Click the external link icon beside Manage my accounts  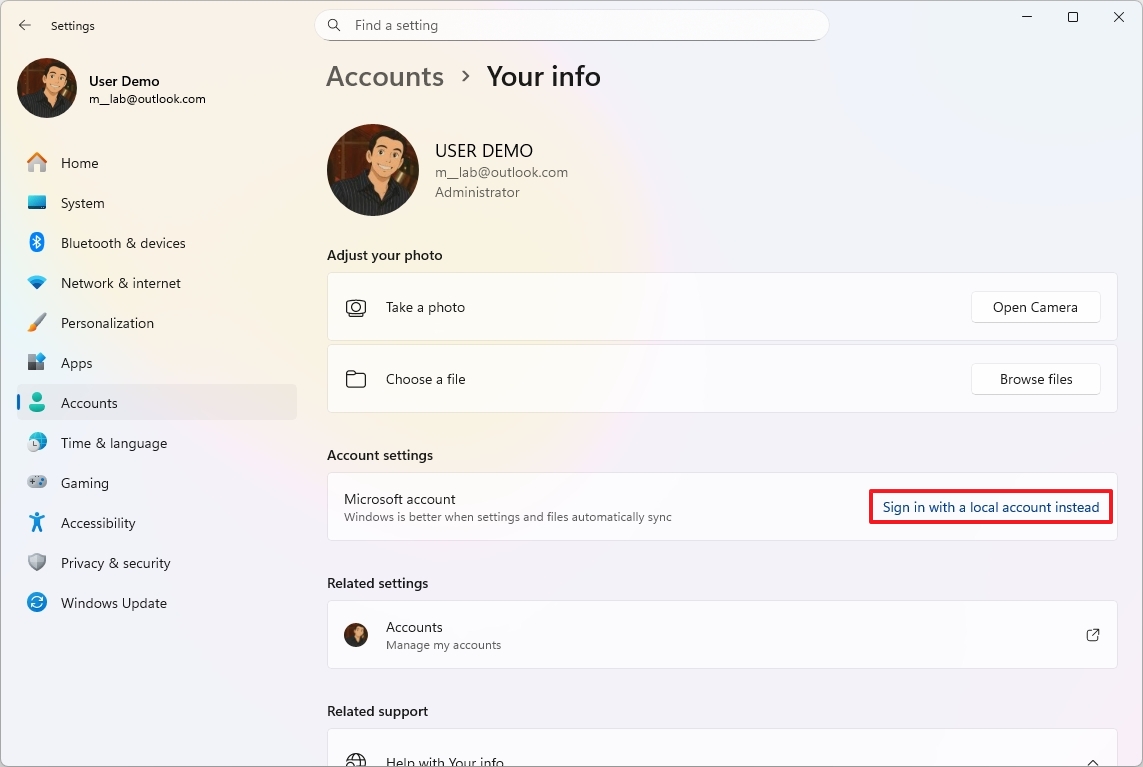click(x=1092, y=634)
